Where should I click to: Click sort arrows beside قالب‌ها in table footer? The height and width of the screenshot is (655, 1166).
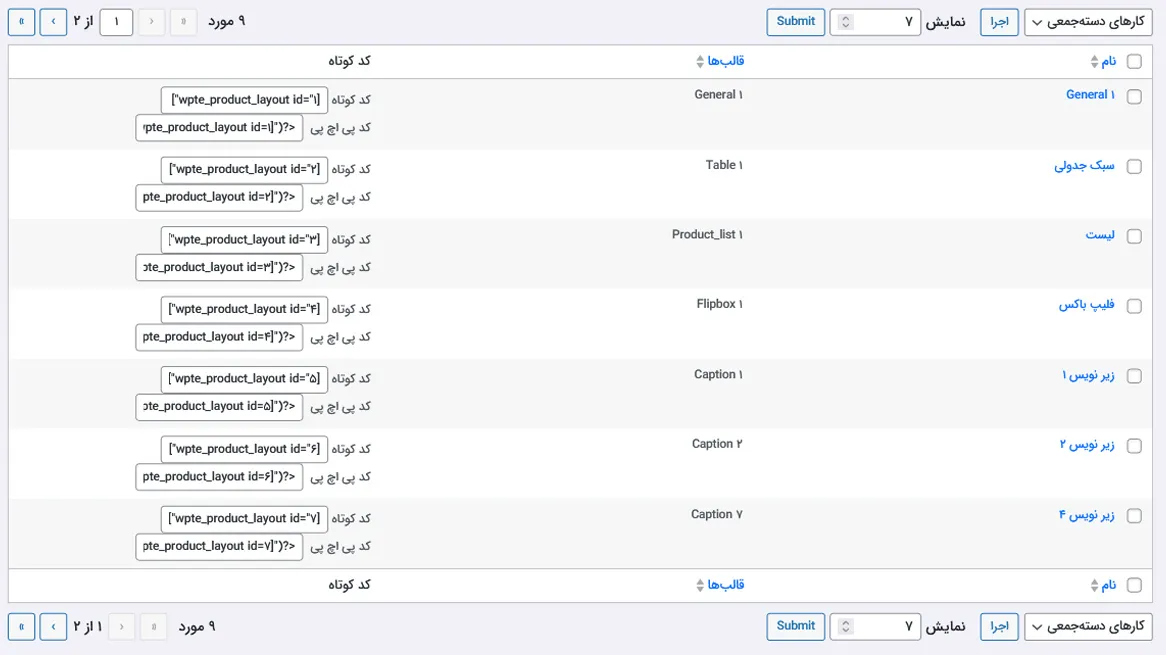tap(700, 586)
